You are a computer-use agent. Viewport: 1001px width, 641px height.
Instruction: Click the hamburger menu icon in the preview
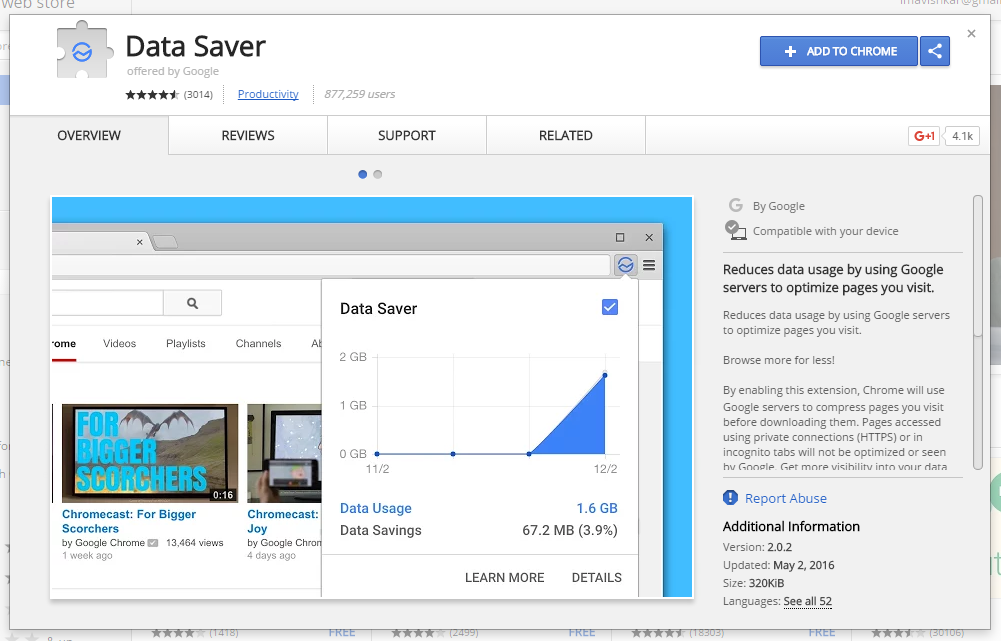point(649,265)
